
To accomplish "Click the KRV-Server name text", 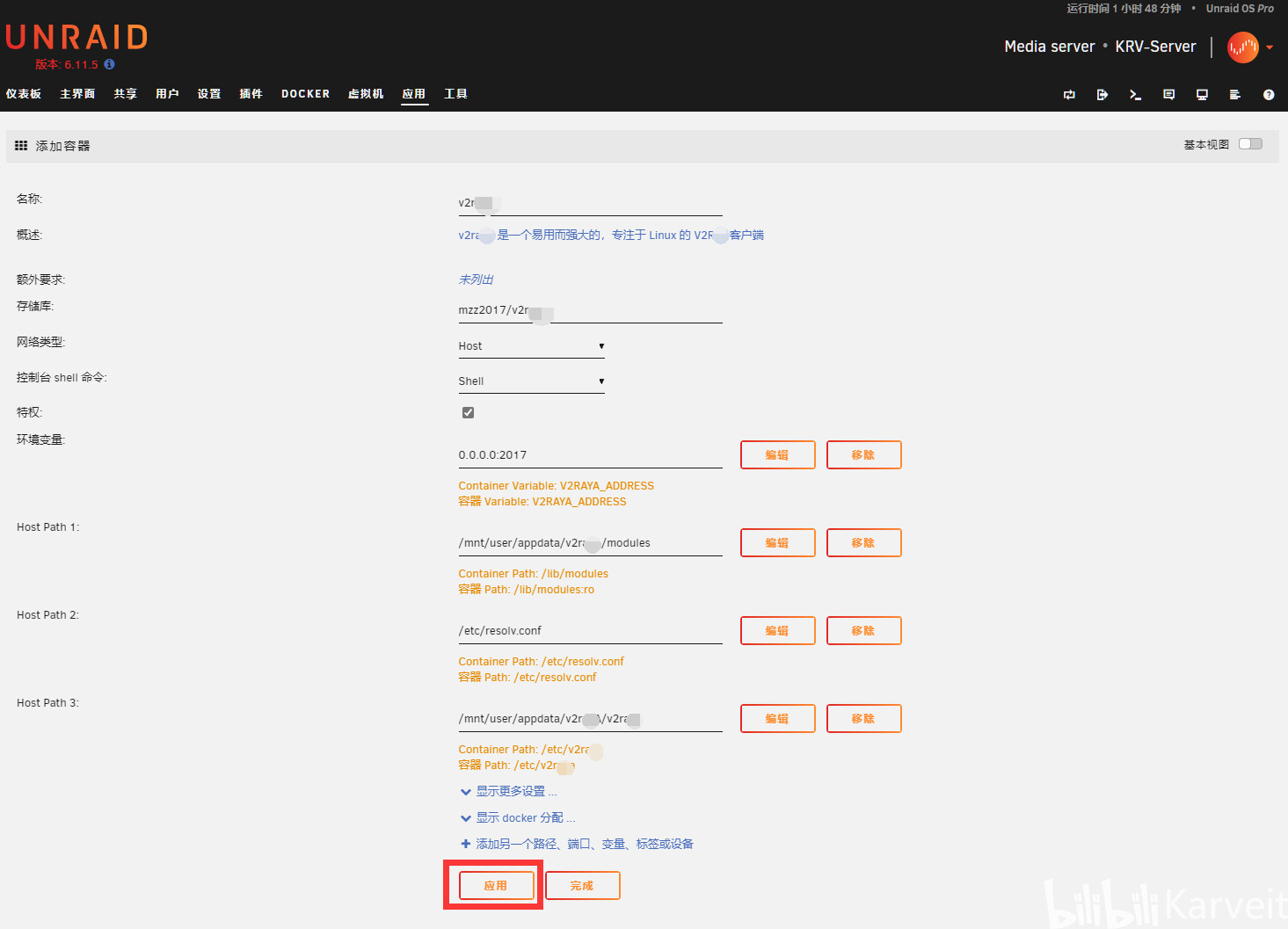I will point(1155,47).
